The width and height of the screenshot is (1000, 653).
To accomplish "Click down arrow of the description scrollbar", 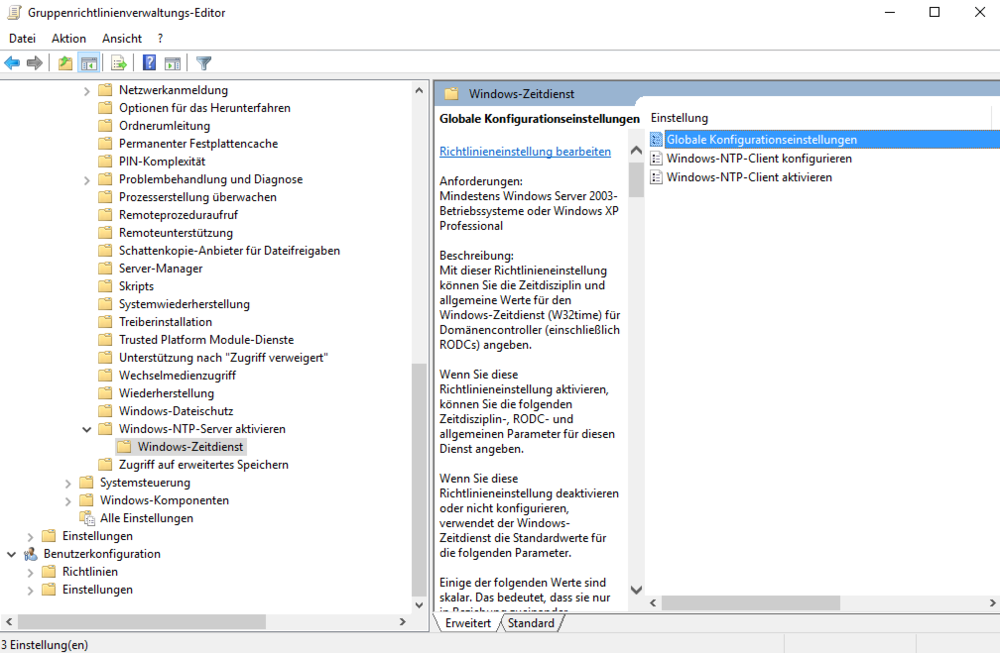I will point(636,590).
